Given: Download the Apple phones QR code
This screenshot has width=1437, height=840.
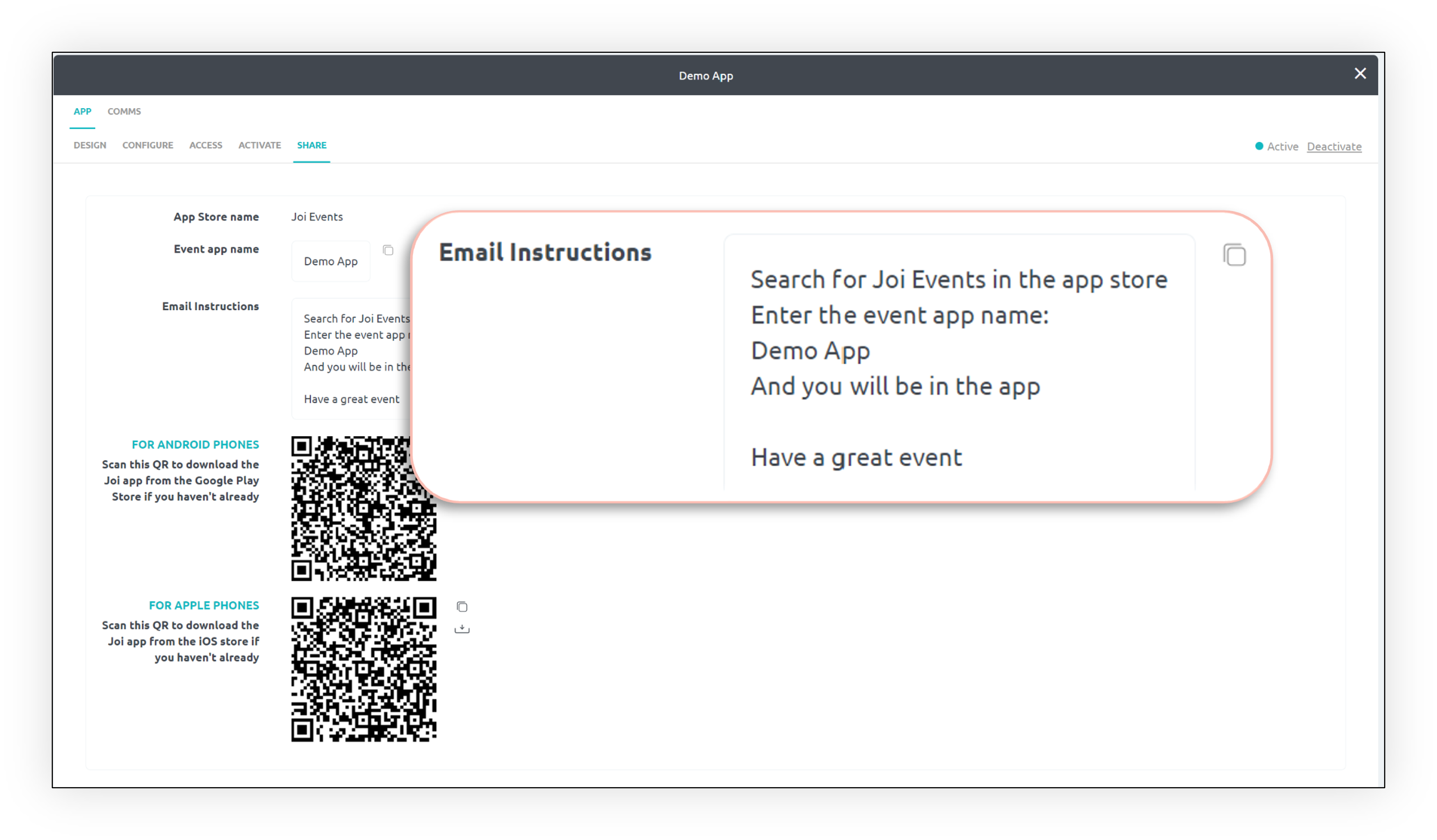Looking at the screenshot, I should coord(462,628).
